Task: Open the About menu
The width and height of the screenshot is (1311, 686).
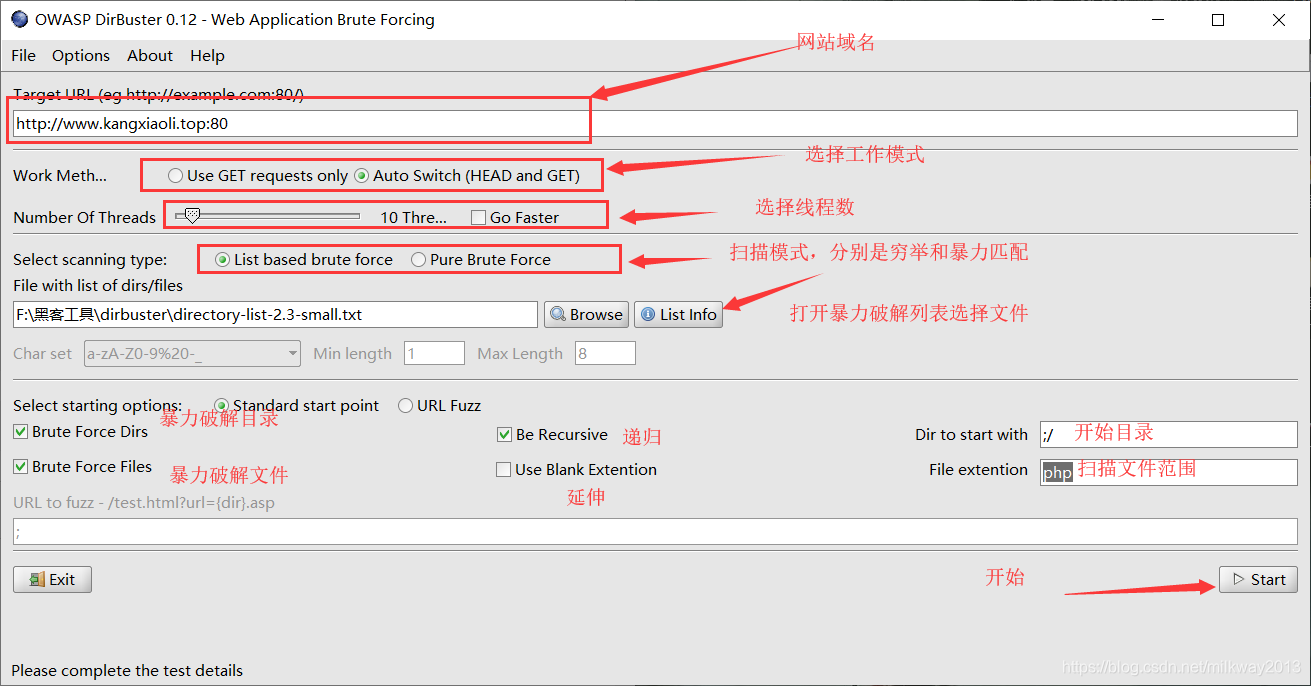Action: [150, 56]
